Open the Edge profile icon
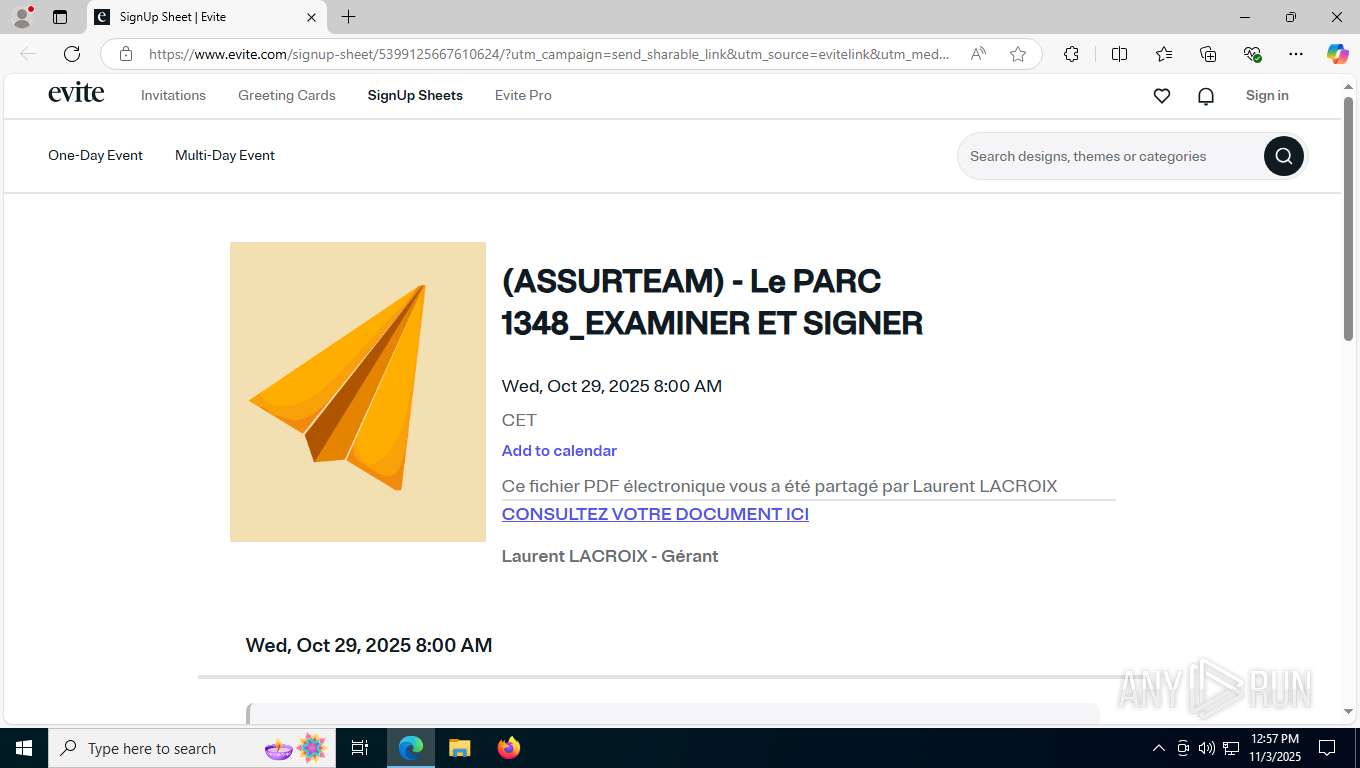This screenshot has width=1360, height=768. [x=22, y=17]
